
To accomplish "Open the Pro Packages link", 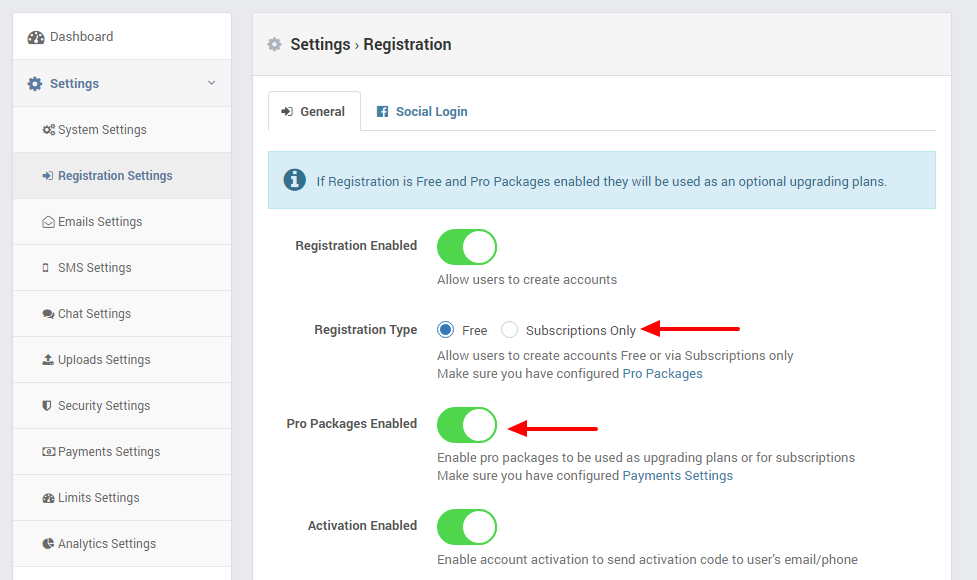I will [x=662, y=374].
